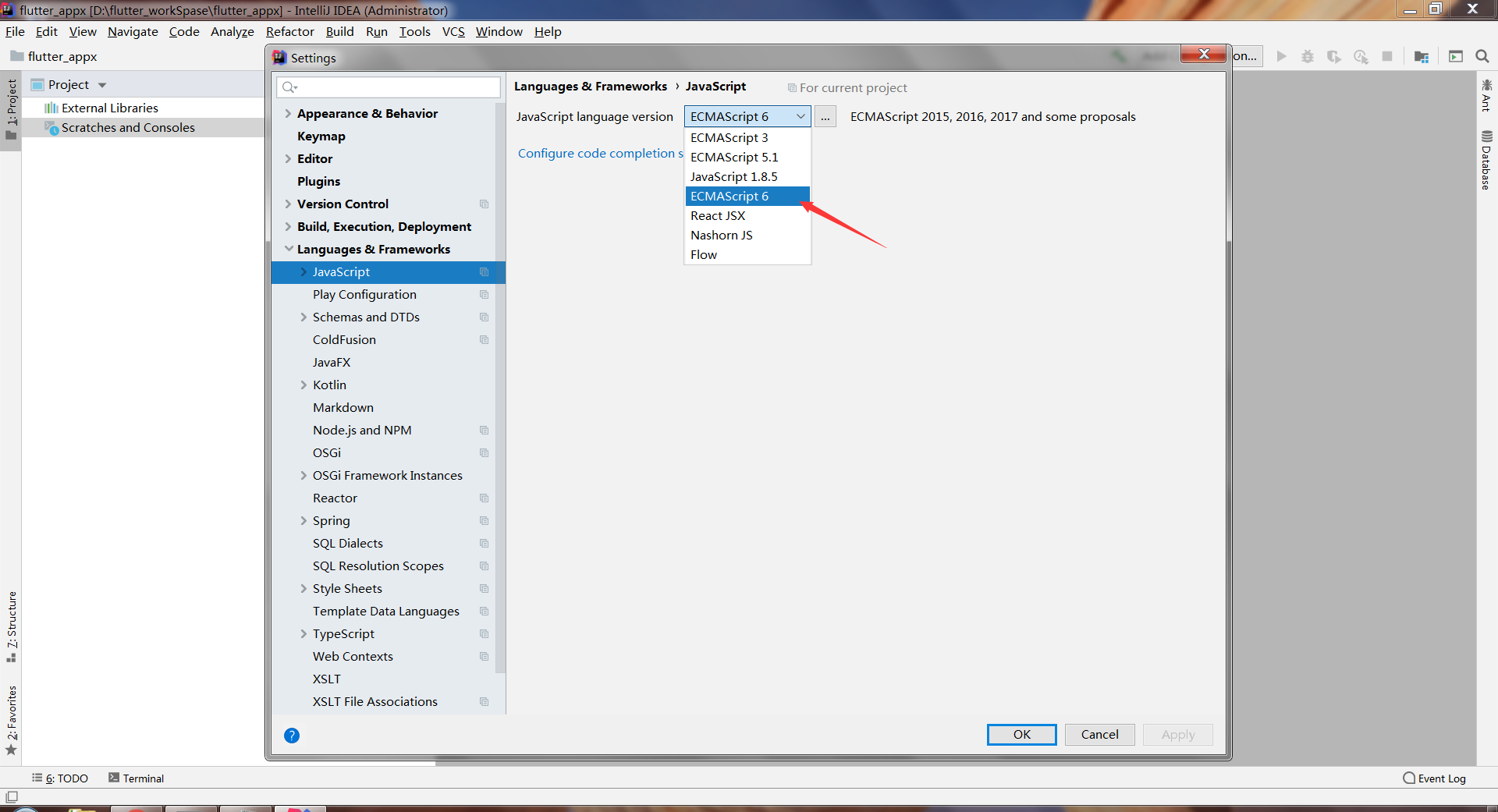
Task: Open the VCS menu
Action: pyautogui.click(x=453, y=31)
